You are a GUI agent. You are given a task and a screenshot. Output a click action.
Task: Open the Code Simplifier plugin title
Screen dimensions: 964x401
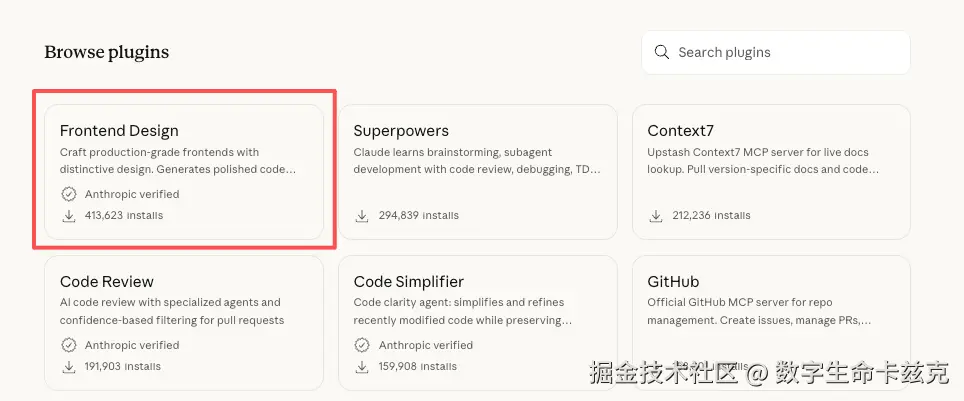(409, 282)
